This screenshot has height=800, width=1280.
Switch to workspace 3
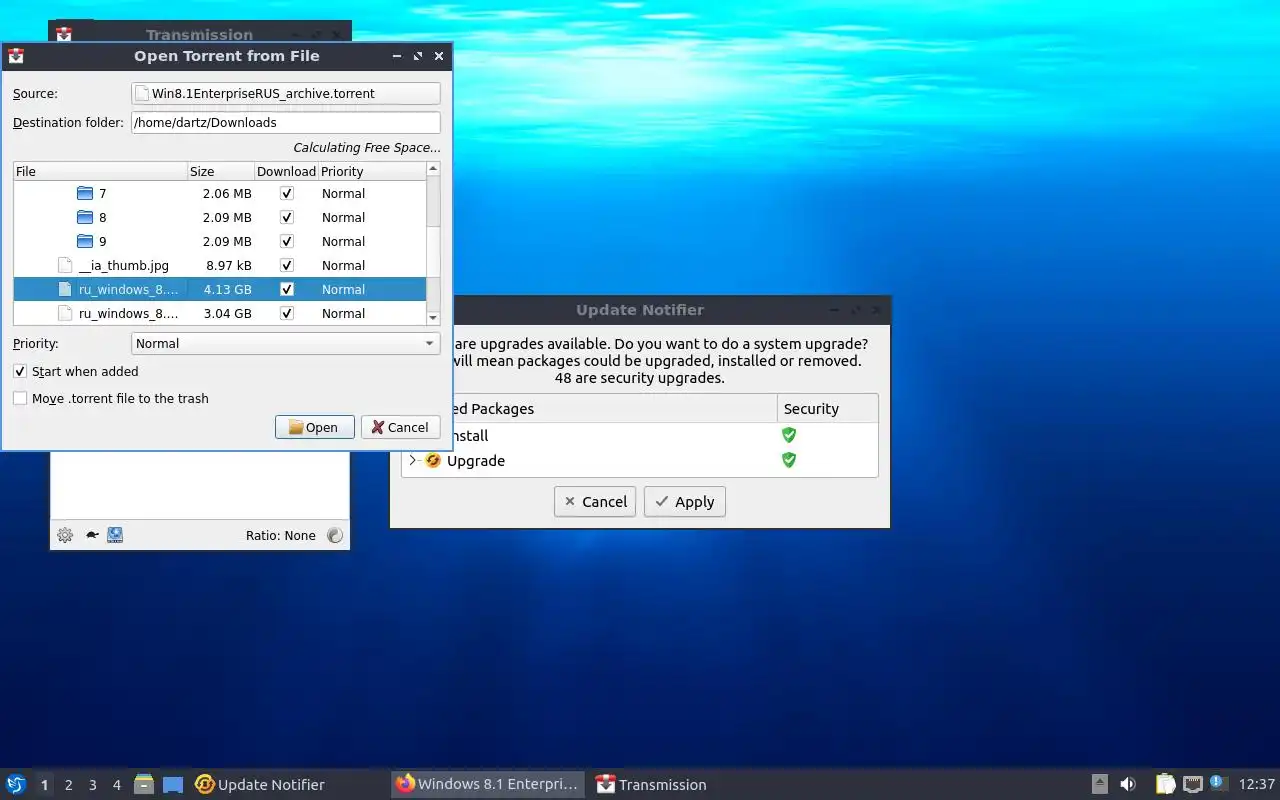pos(92,785)
